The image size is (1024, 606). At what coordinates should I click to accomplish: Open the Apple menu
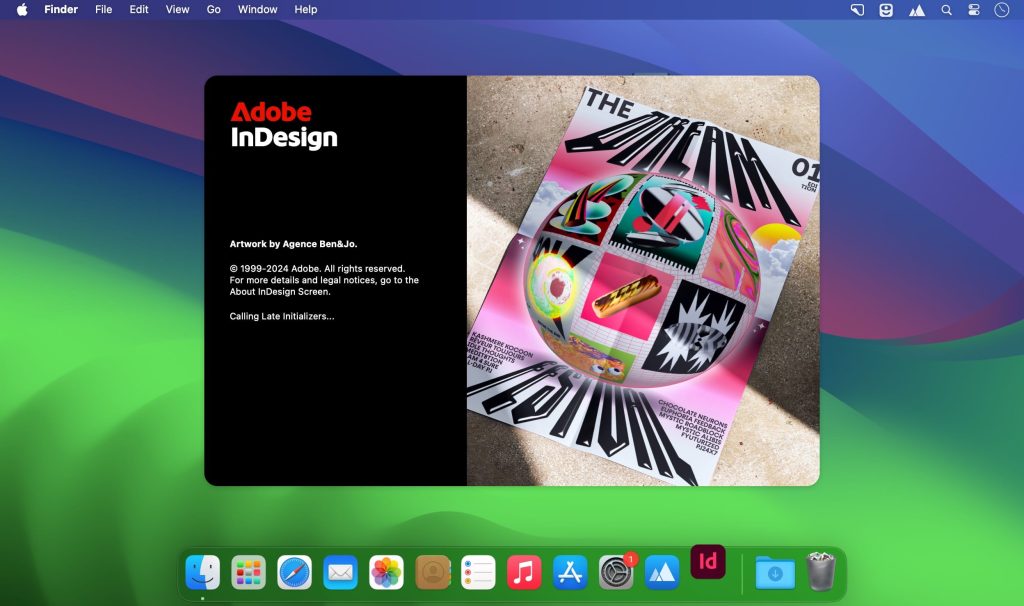tap(22, 10)
